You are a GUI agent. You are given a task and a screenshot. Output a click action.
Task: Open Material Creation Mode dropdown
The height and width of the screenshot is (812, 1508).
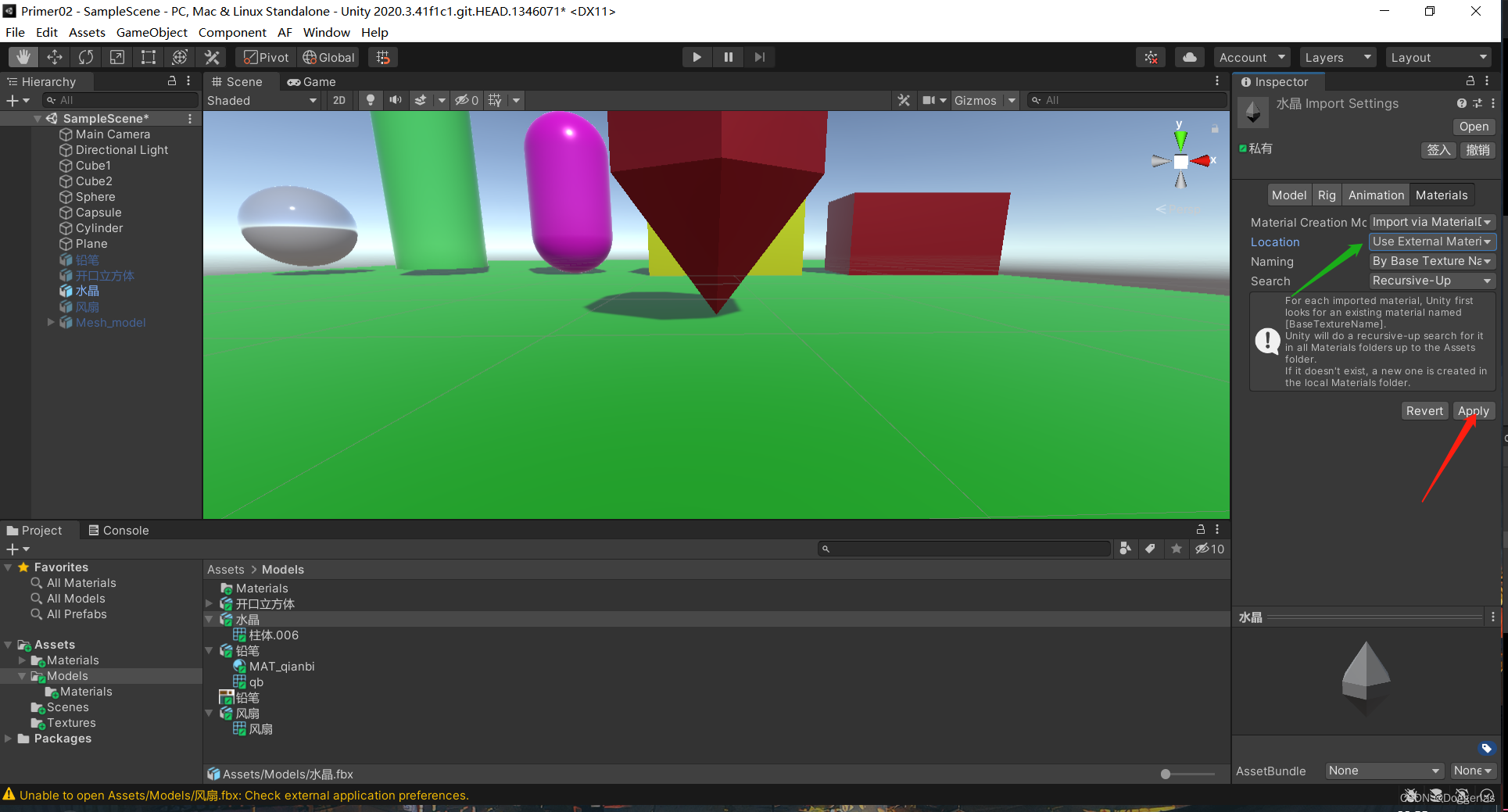pos(1432,222)
